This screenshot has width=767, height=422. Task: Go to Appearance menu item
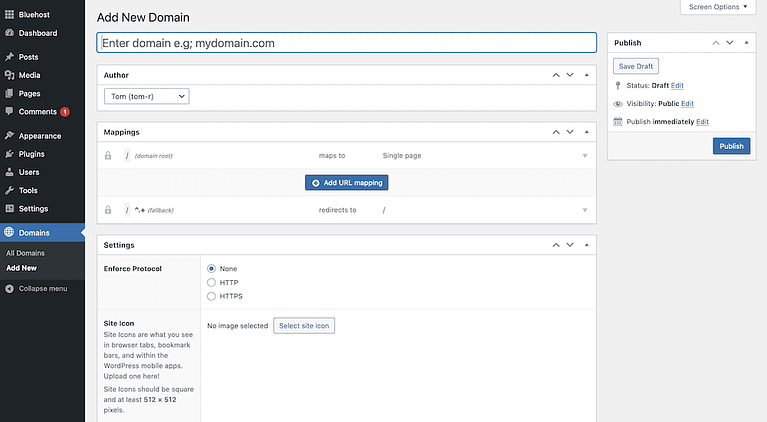point(40,135)
